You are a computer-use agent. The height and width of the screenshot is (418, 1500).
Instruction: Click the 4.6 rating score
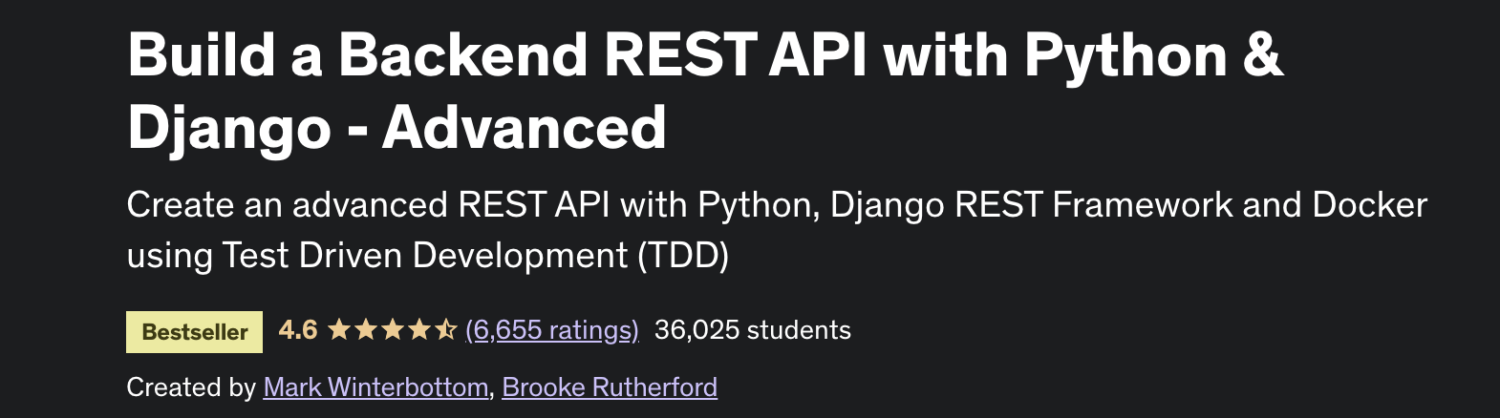point(298,330)
